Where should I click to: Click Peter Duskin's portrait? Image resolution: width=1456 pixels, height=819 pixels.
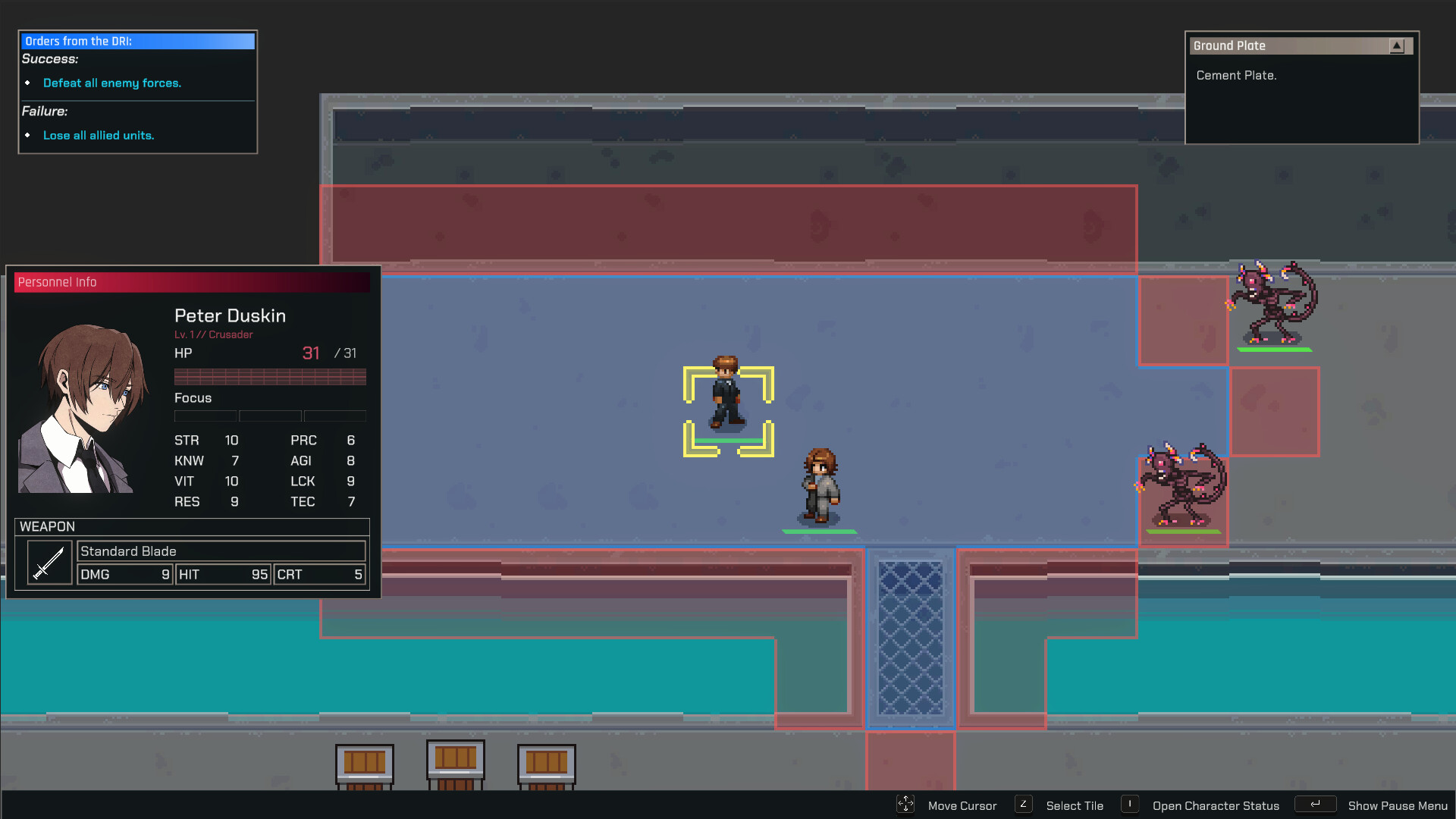[x=83, y=408]
